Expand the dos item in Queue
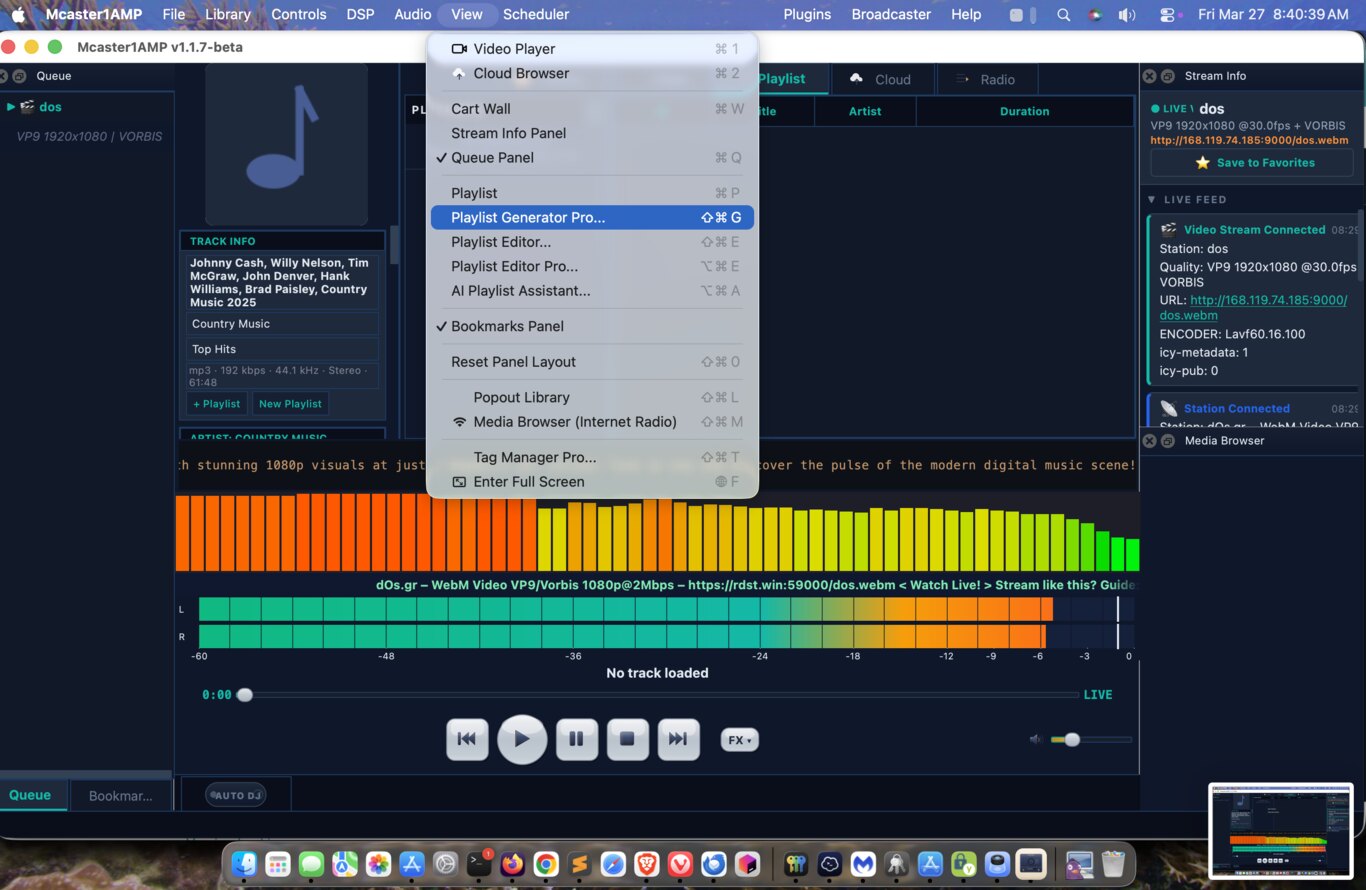This screenshot has height=890, width=1366. (10, 107)
